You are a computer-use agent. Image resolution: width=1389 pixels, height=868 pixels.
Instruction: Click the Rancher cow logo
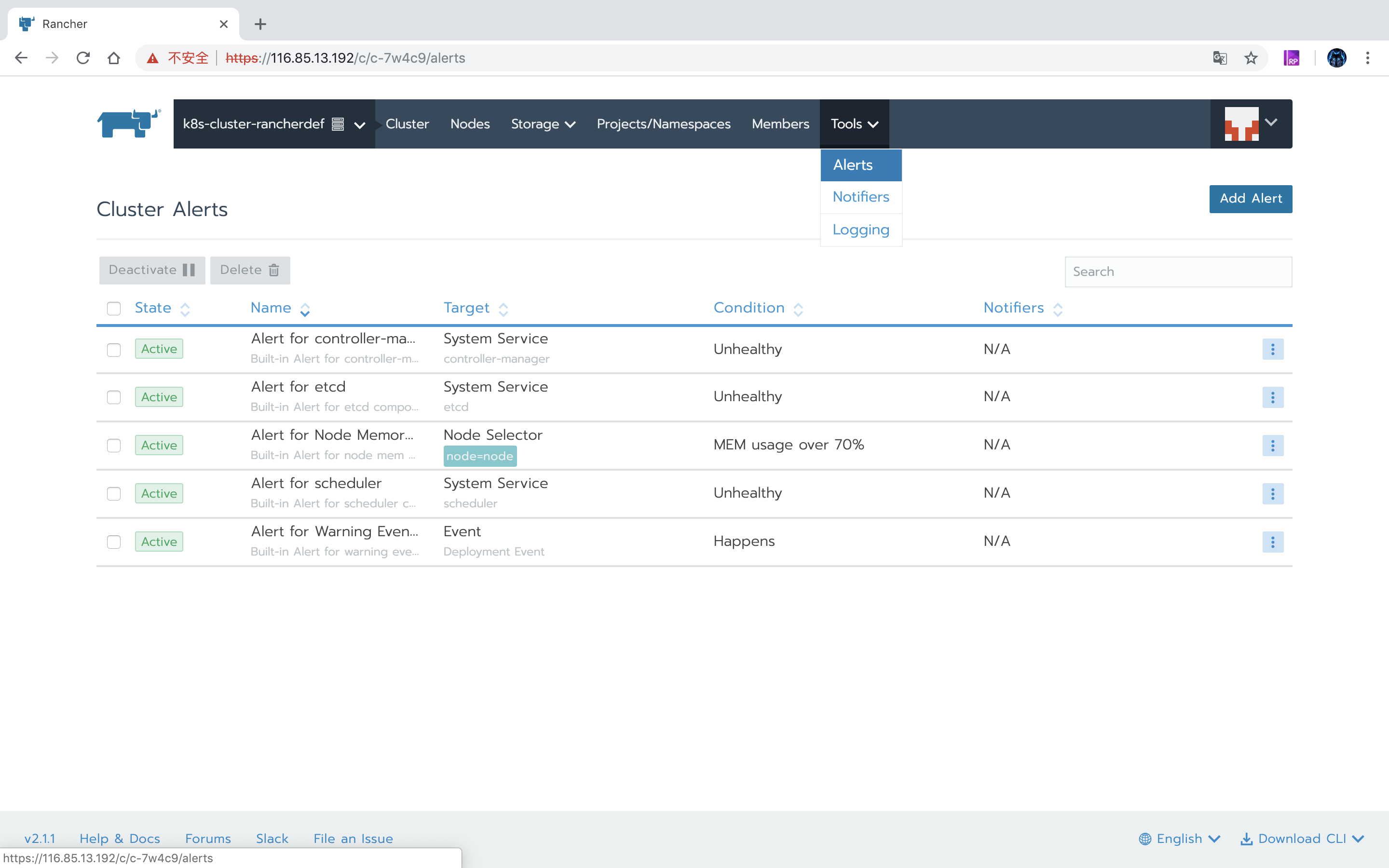click(129, 123)
